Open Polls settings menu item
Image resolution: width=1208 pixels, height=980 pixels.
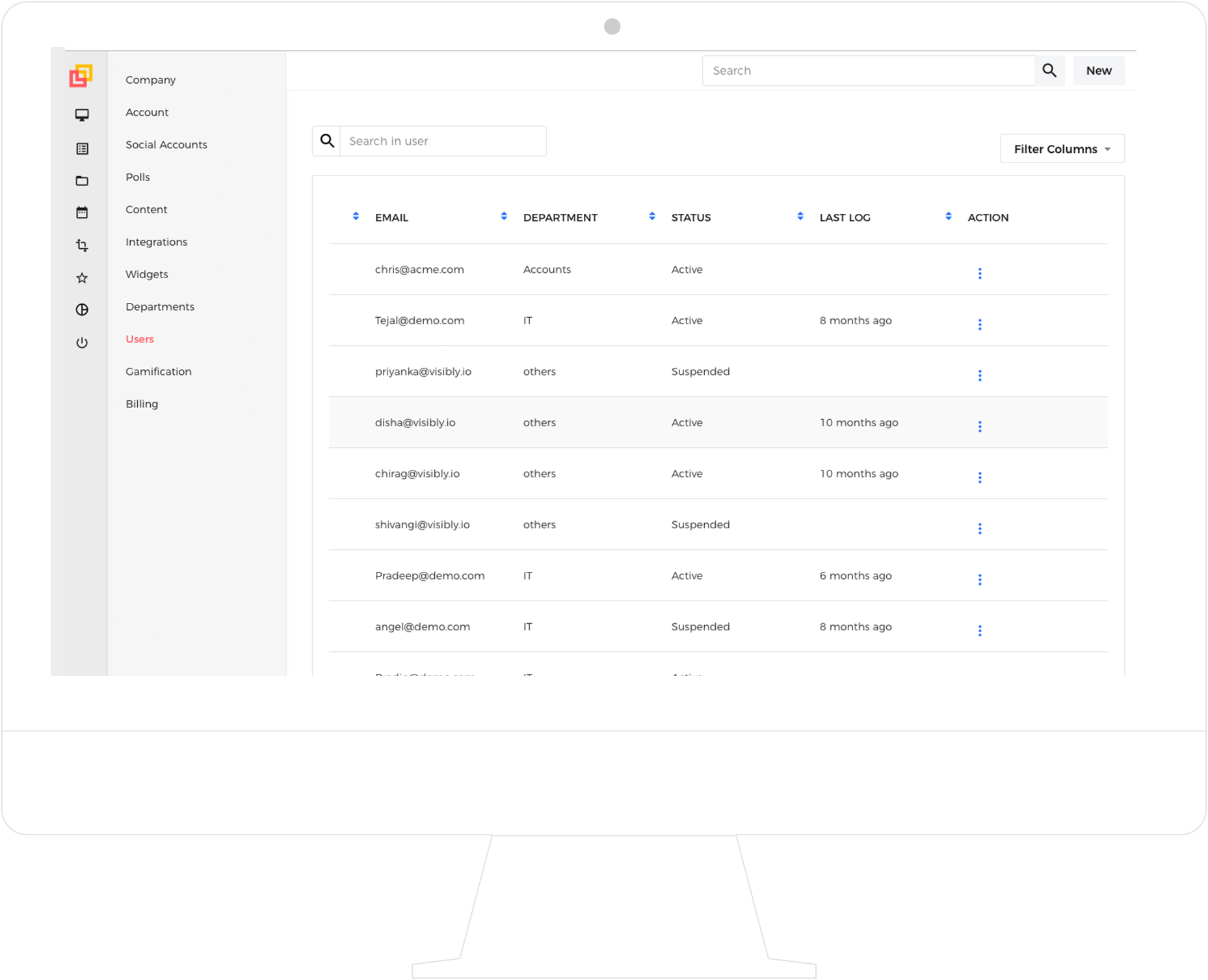point(138,177)
